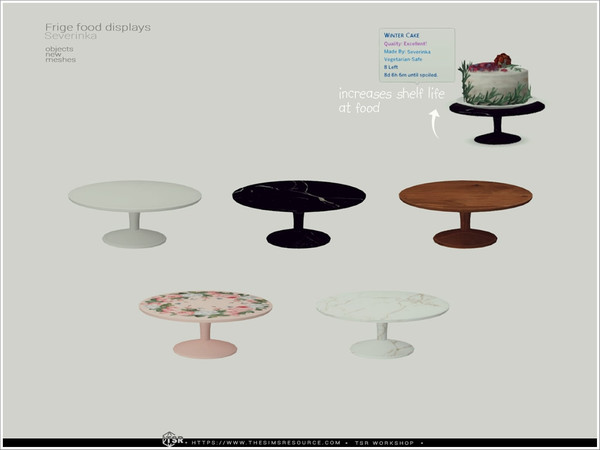The height and width of the screenshot is (450, 600).
Task: Click 'Vegetarian-Safe' tooltip line
Action: click(x=403, y=59)
